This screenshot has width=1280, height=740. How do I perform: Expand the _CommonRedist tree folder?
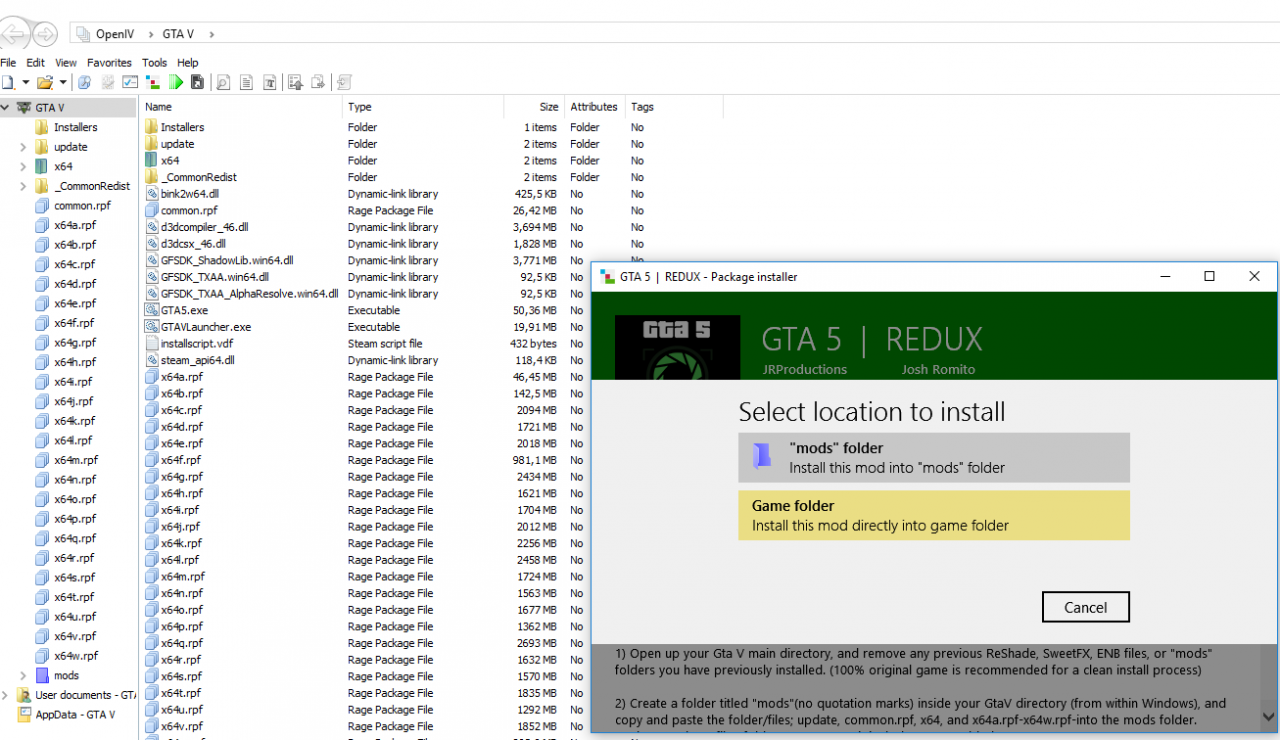[23, 186]
